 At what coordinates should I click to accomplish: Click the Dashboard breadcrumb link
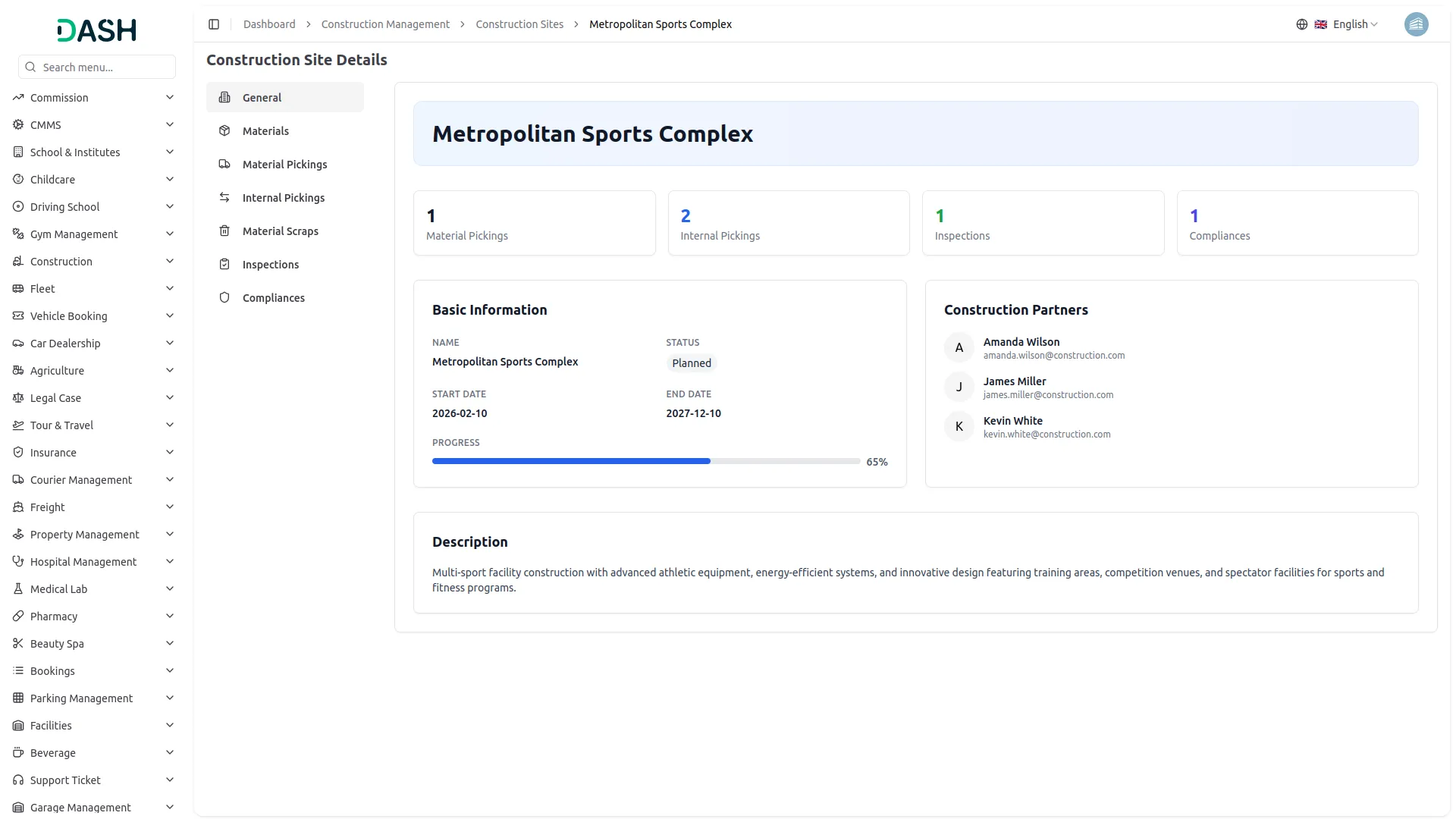click(269, 24)
